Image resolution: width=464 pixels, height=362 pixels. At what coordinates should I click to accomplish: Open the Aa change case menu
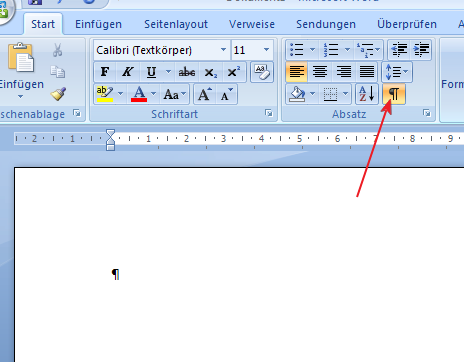point(175,94)
